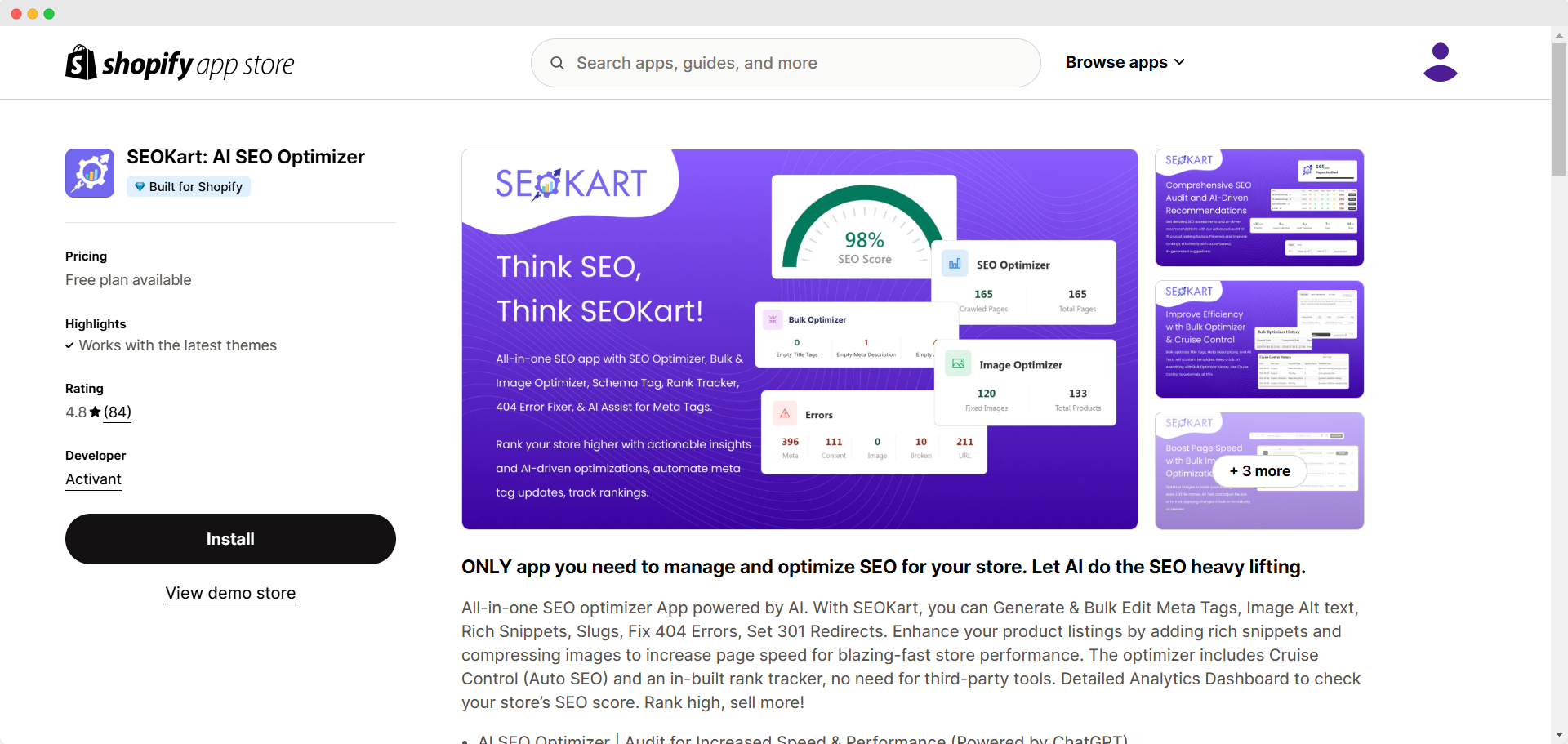Image resolution: width=1568 pixels, height=744 pixels.
Task: Expand the Browse apps dropdown
Action: 1125,62
